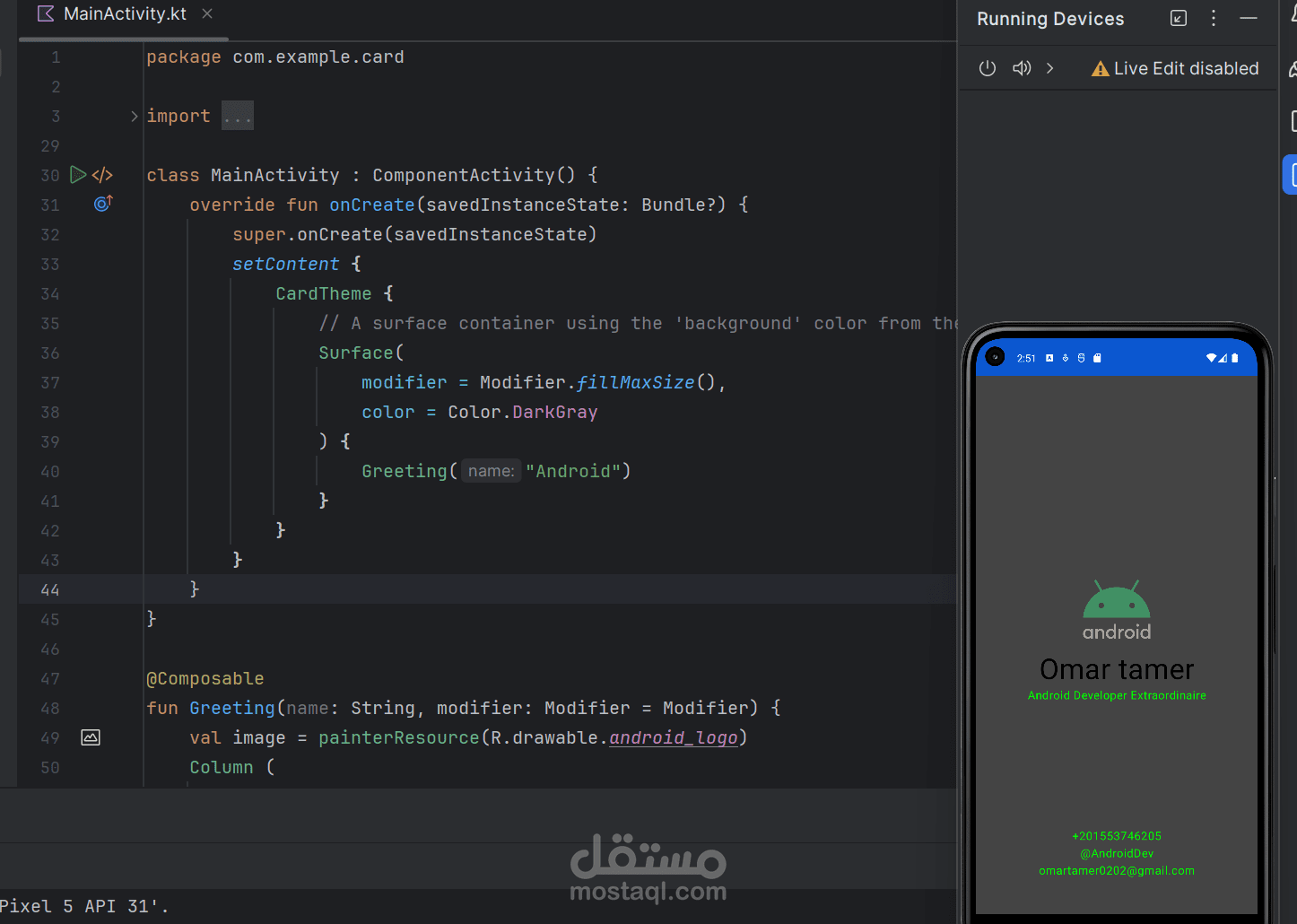Close the MainActivity.kt tab
This screenshot has width=1297, height=924.
pos(207,13)
